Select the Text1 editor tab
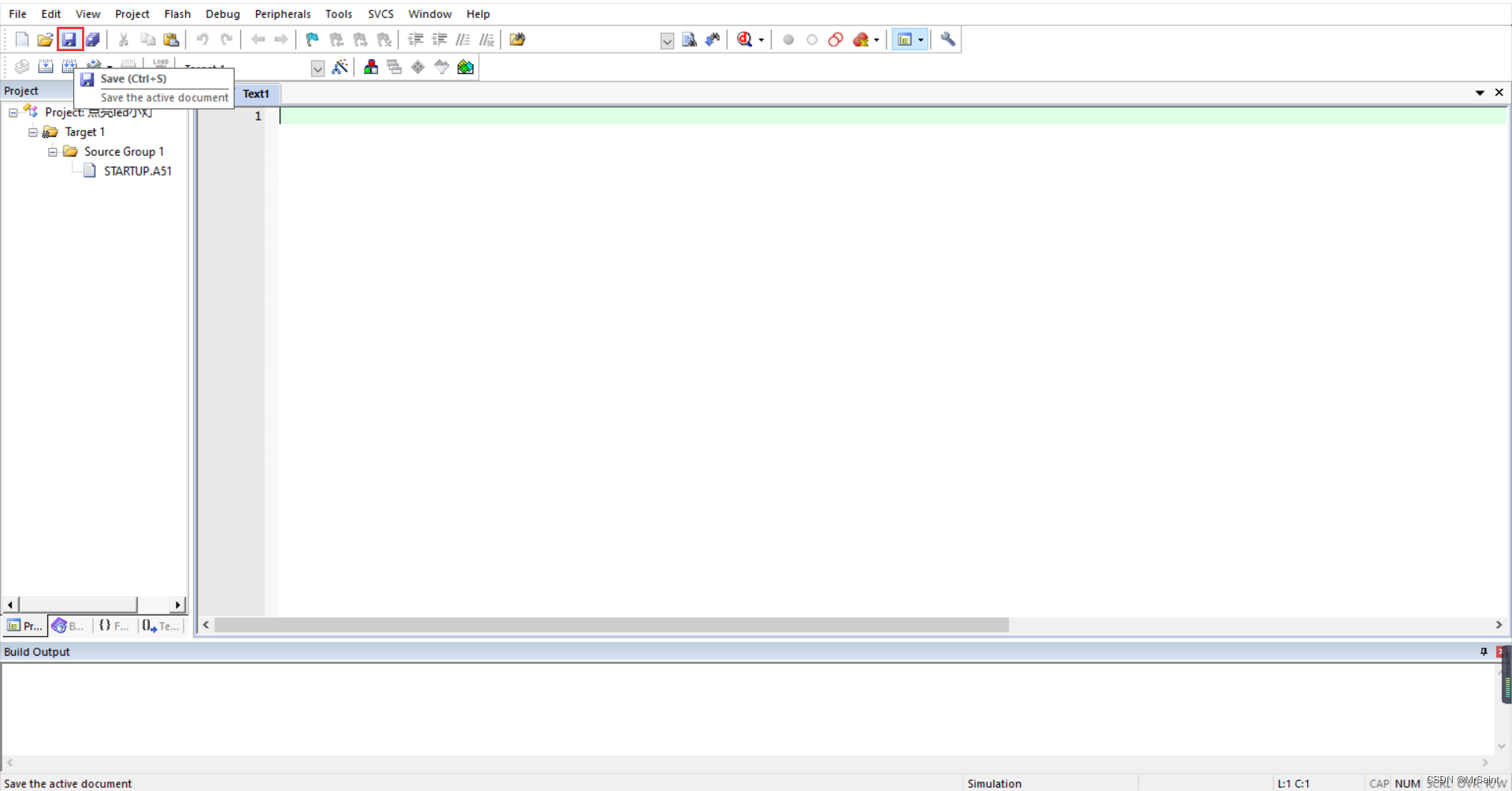This screenshot has width=1512, height=791. (256, 94)
